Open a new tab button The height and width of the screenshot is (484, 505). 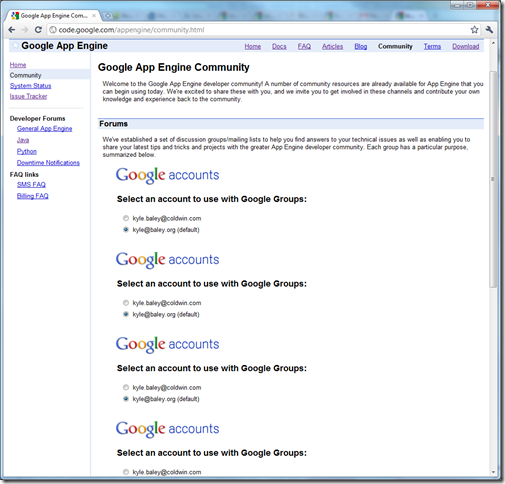click(108, 16)
